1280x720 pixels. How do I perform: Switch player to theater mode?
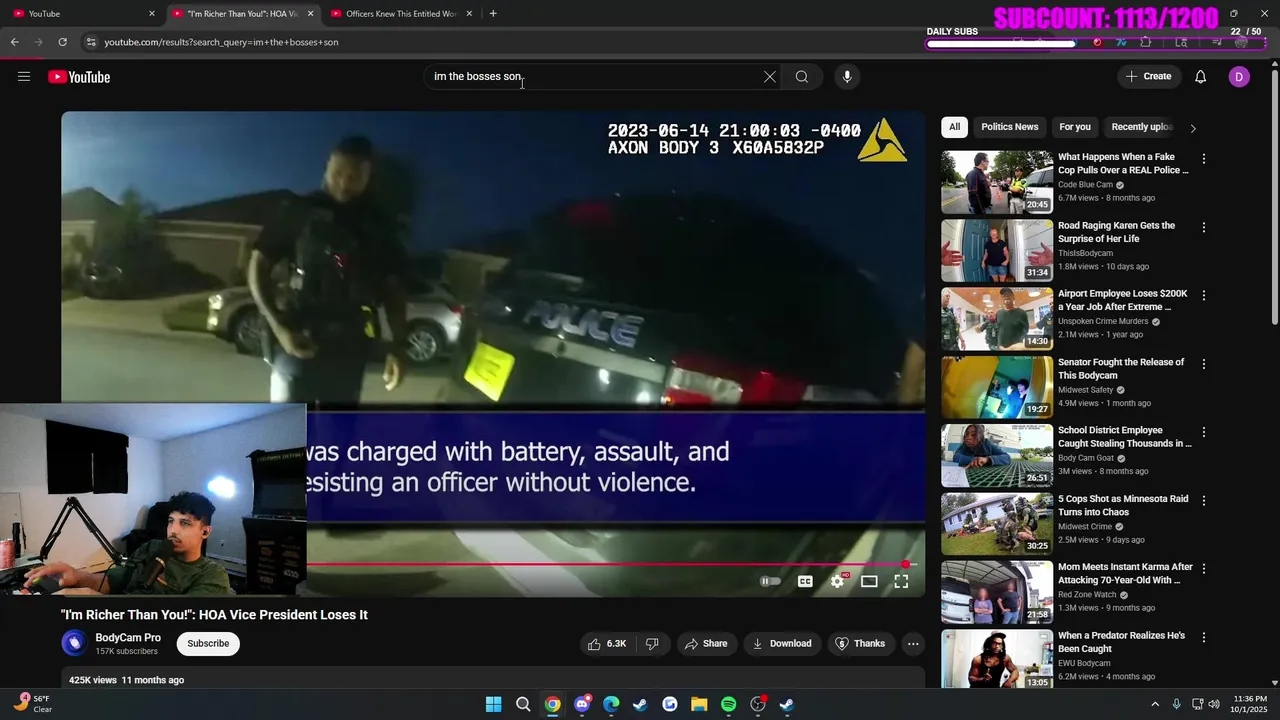click(869, 581)
